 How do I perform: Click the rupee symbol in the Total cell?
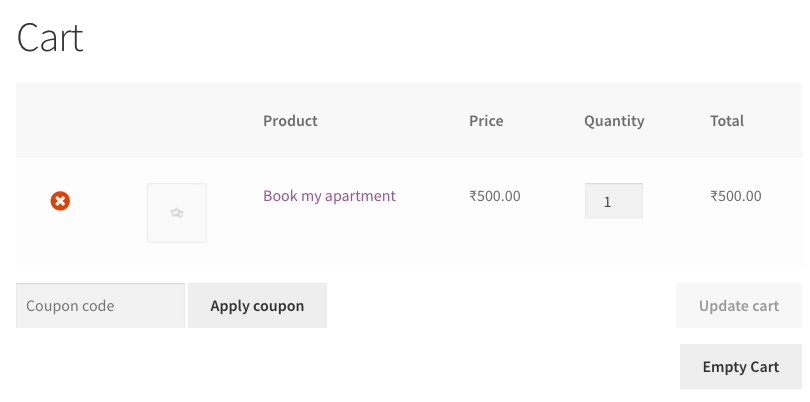(x=713, y=196)
